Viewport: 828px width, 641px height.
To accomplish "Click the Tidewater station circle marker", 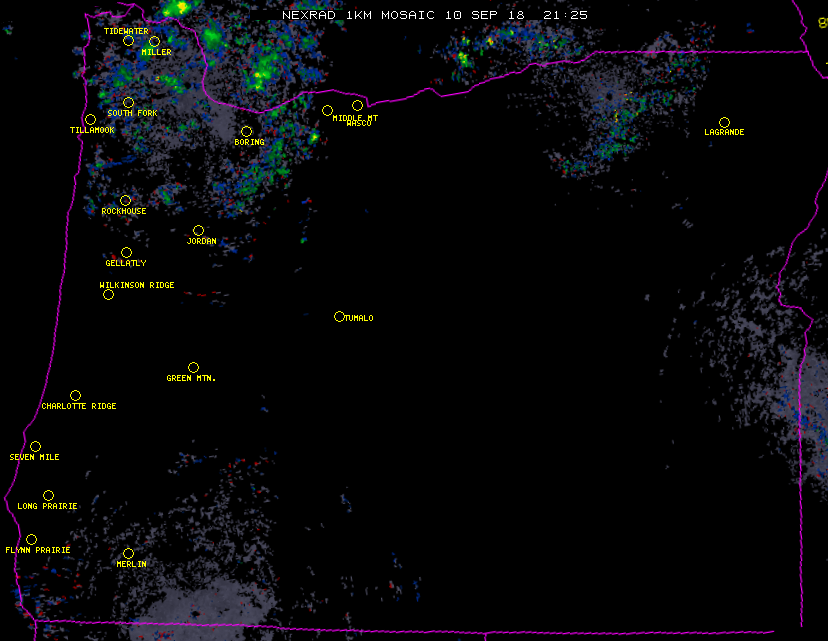I will [128, 41].
